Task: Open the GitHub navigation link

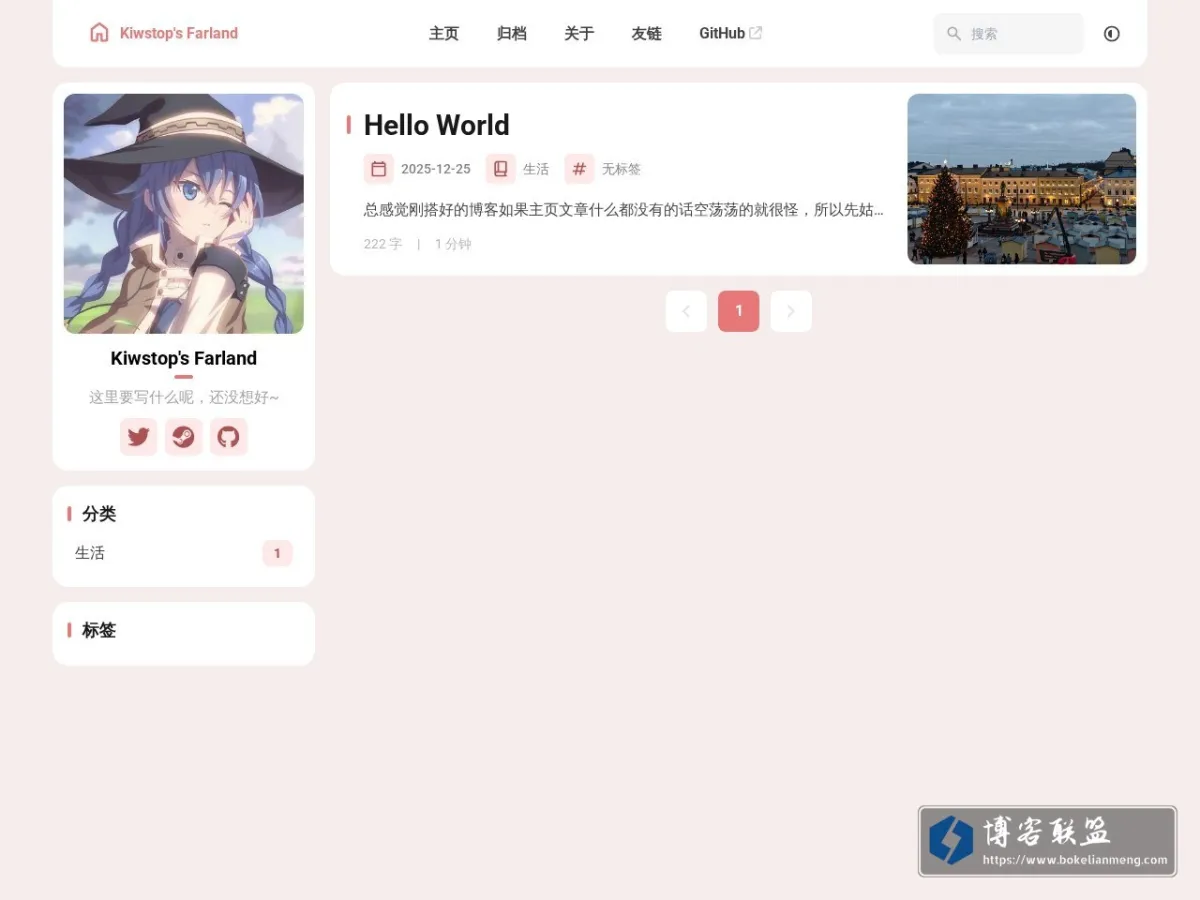Action: click(x=730, y=33)
